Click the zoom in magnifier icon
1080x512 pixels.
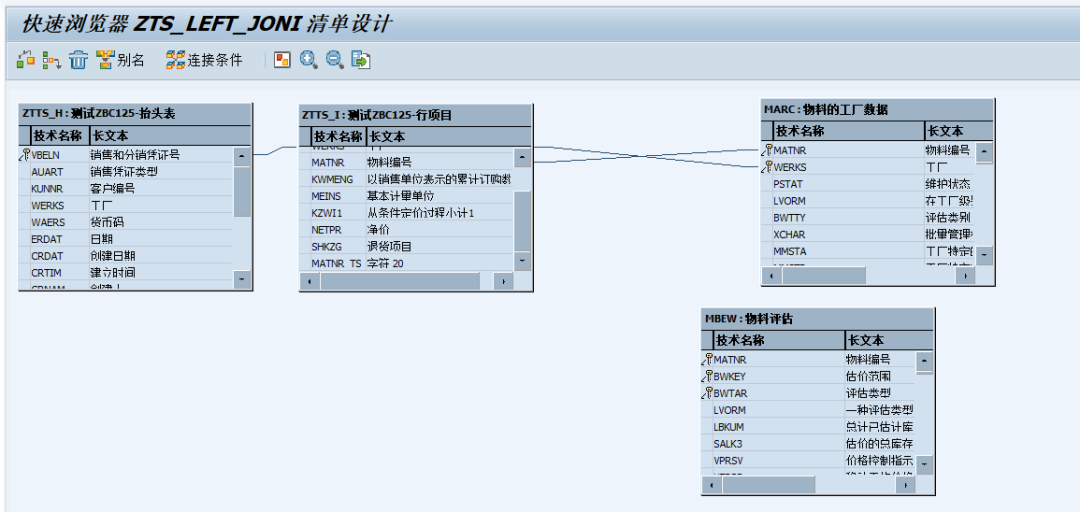[x=309, y=60]
